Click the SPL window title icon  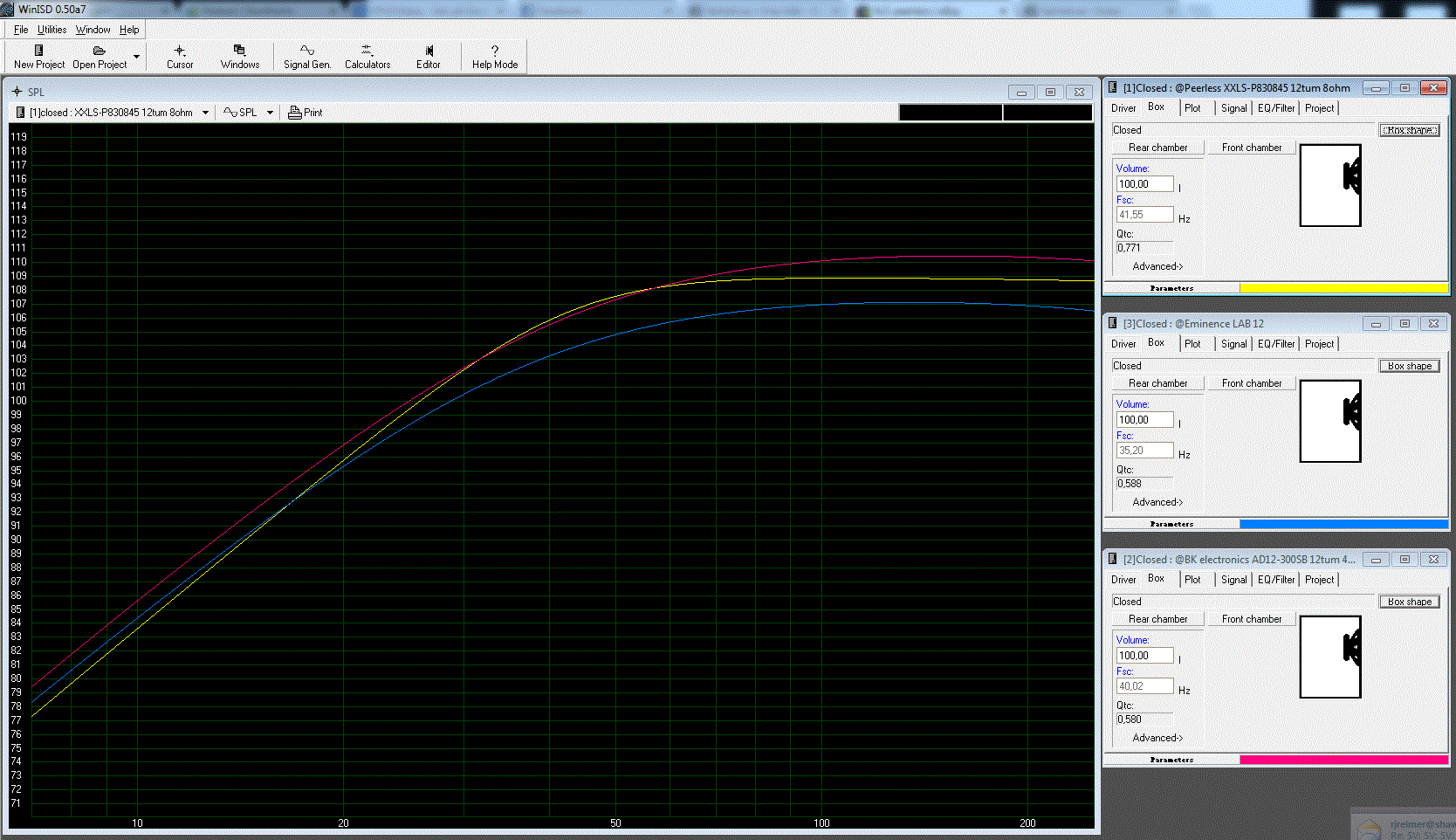(17, 92)
